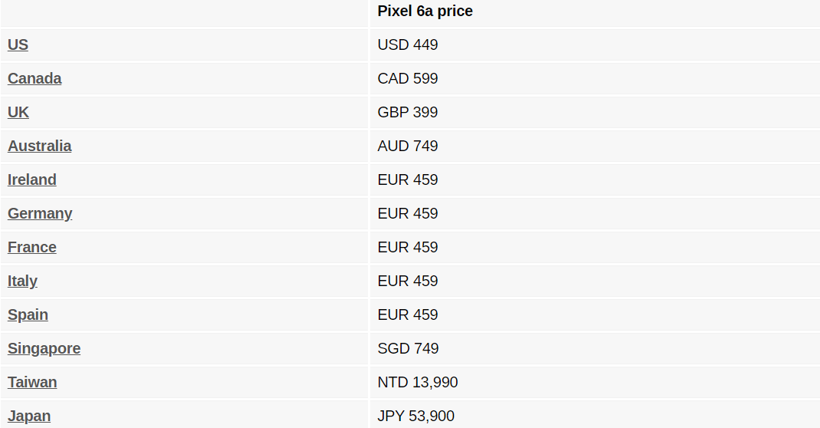The width and height of the screenshot is (820, 428).
Task: Open the Singapore link
Action: tap(44, 349)
